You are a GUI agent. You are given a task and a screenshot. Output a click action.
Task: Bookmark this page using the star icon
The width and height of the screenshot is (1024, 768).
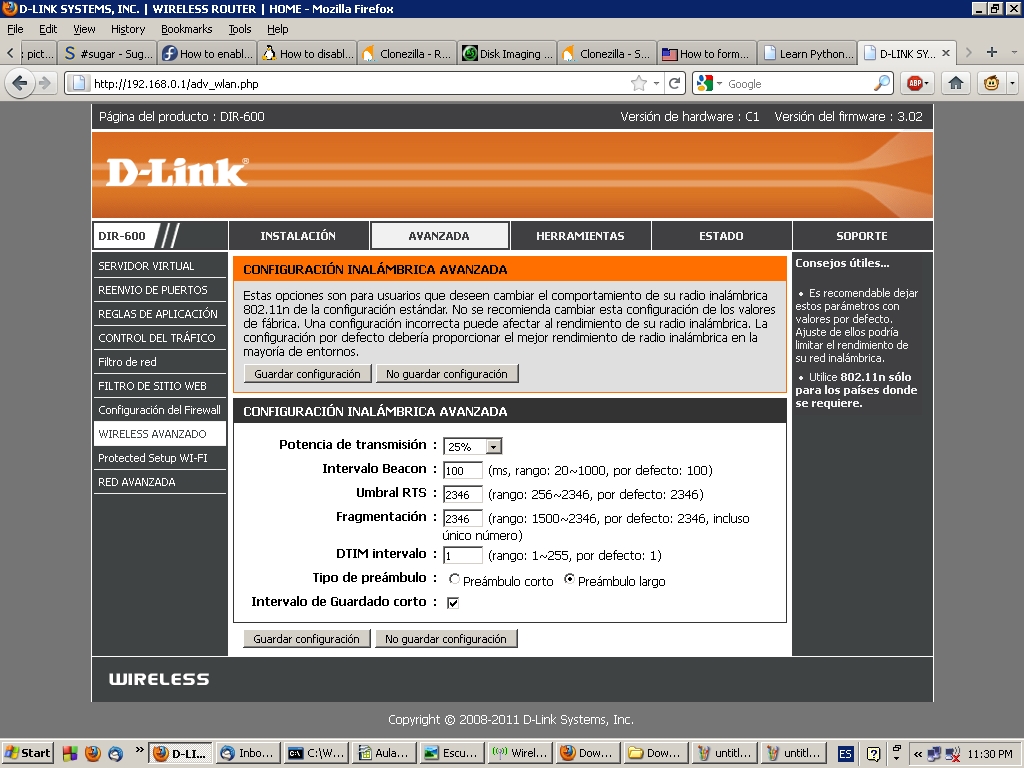(x=639, y=84)
